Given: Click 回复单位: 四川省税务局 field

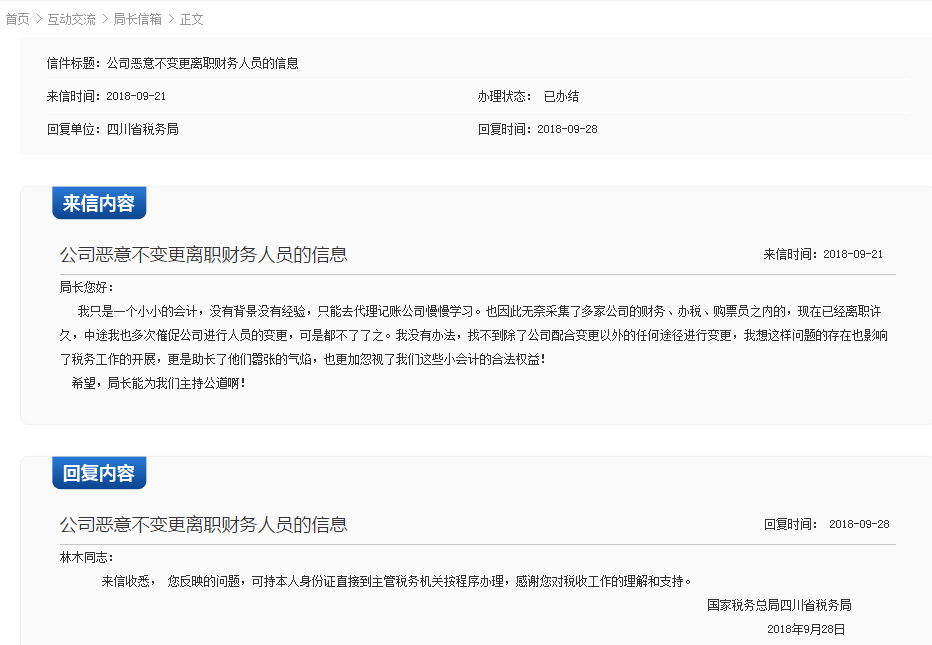Looking at the screenshot, I should pos(113,129).
